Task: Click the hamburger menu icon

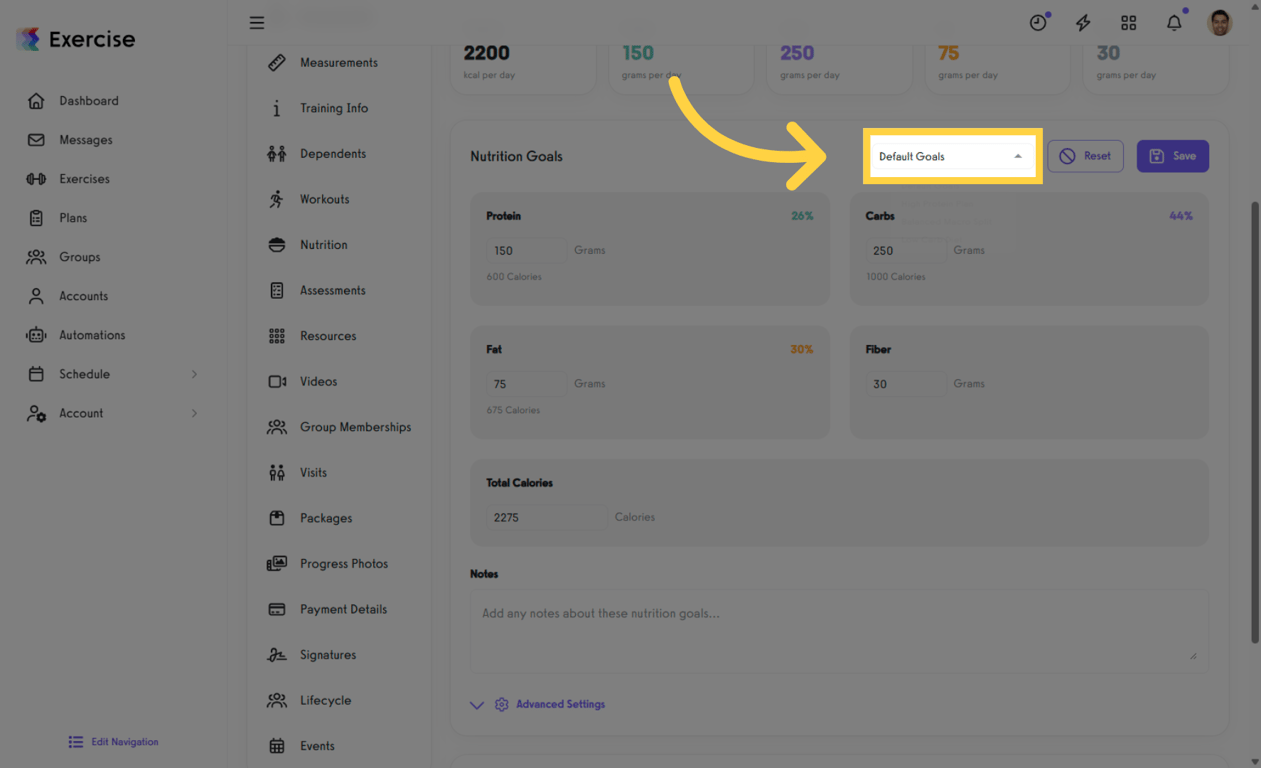Action: pos(257,22)
